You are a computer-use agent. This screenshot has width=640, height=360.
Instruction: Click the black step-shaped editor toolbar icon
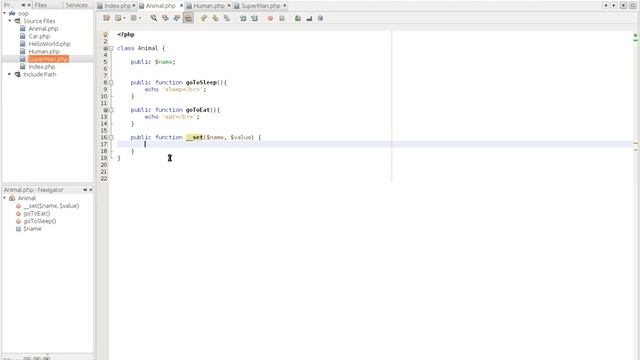[309, 18]
